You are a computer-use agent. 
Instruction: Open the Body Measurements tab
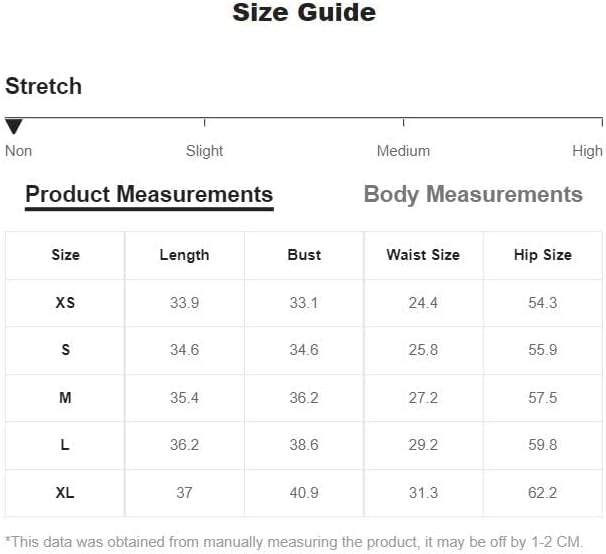tap(473, 194)
